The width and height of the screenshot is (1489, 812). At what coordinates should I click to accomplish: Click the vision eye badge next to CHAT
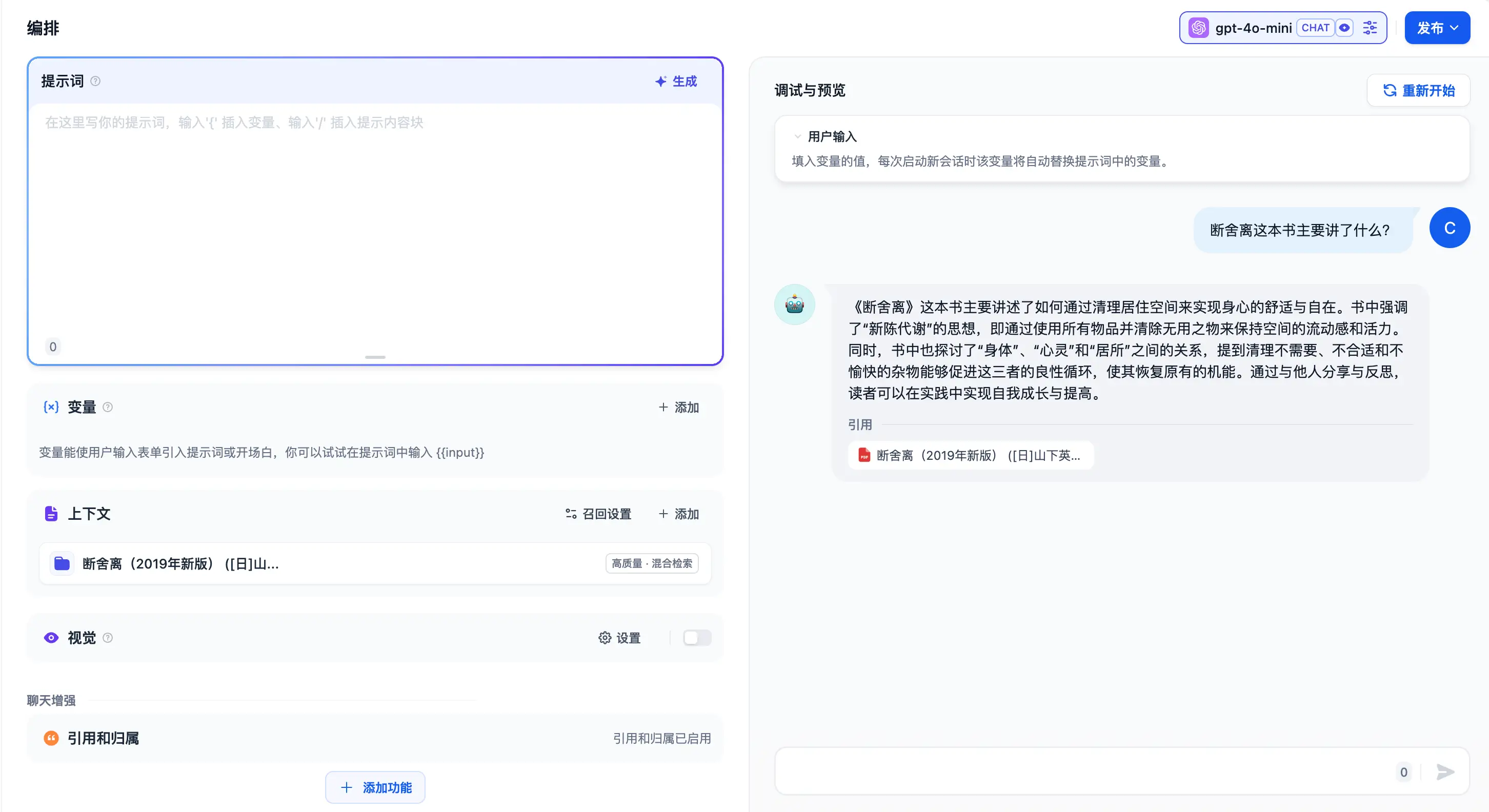(1344, 28)
